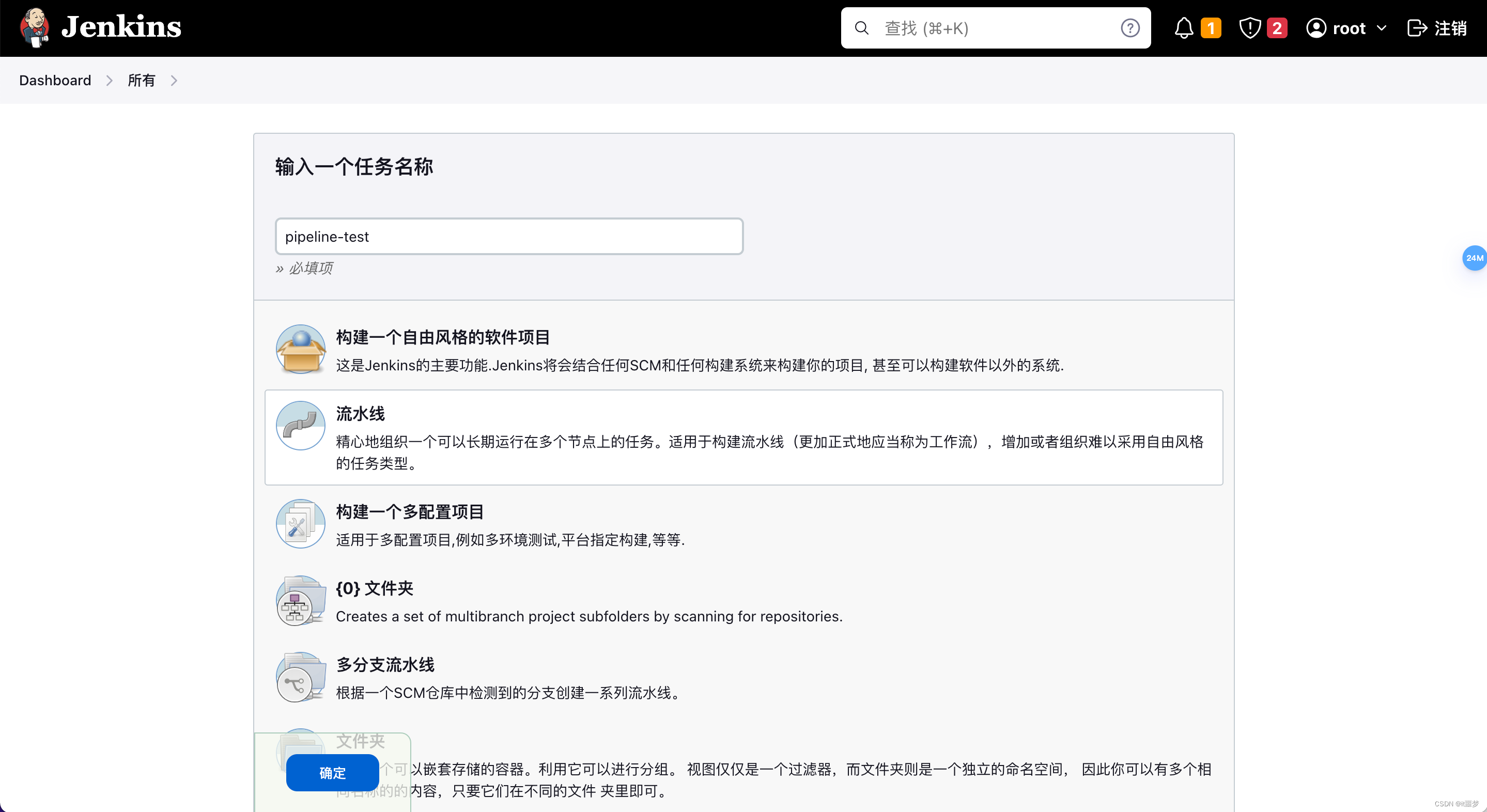Click the Jenkins butler logo
The height and width of the screenshot is (812, 1487).
(34, 27)
